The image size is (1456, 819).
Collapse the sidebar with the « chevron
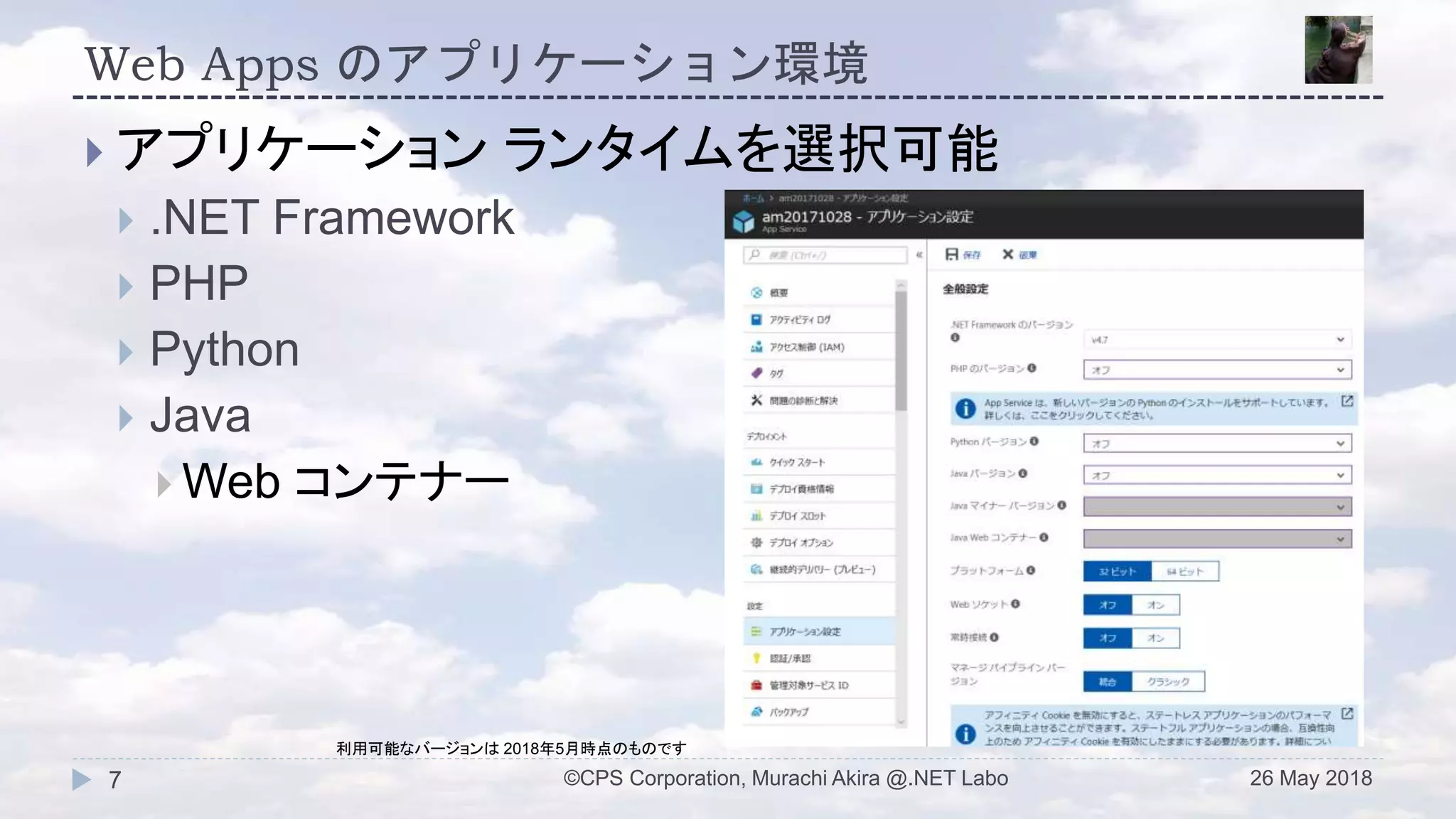tap(919, 255)
